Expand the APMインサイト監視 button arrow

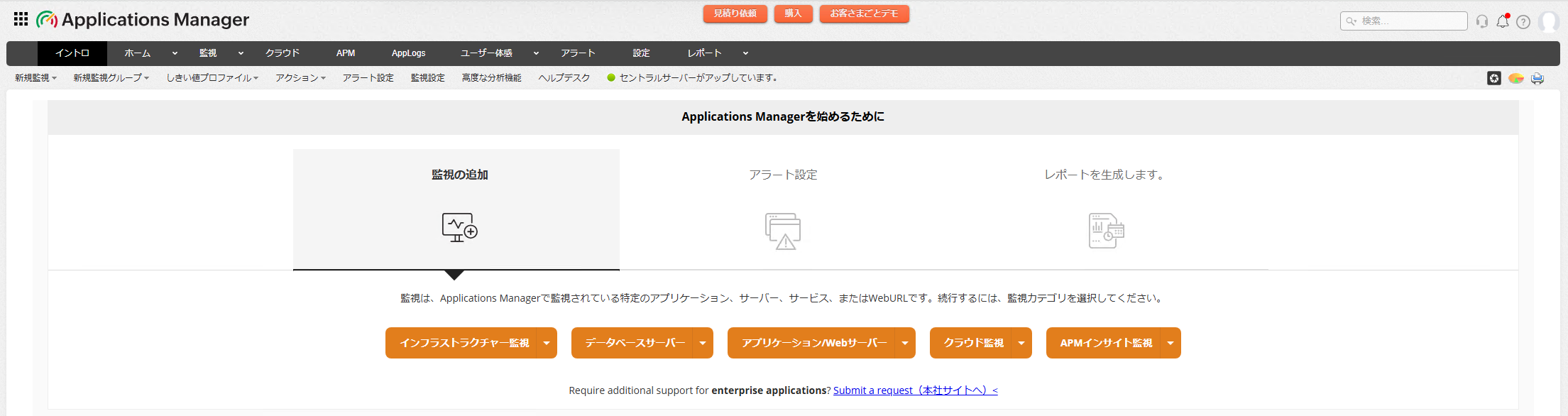point(1170,343)
